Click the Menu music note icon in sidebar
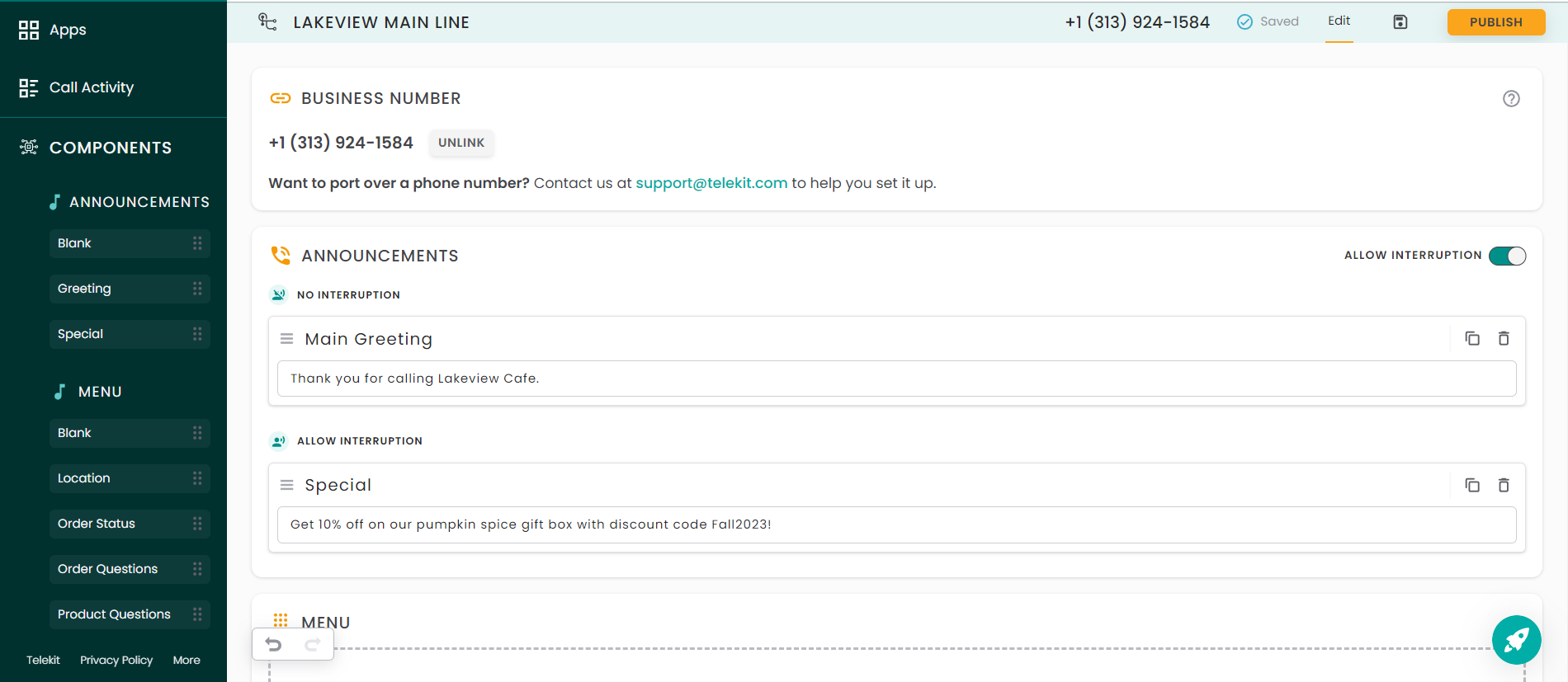 (x=59, y=392)
